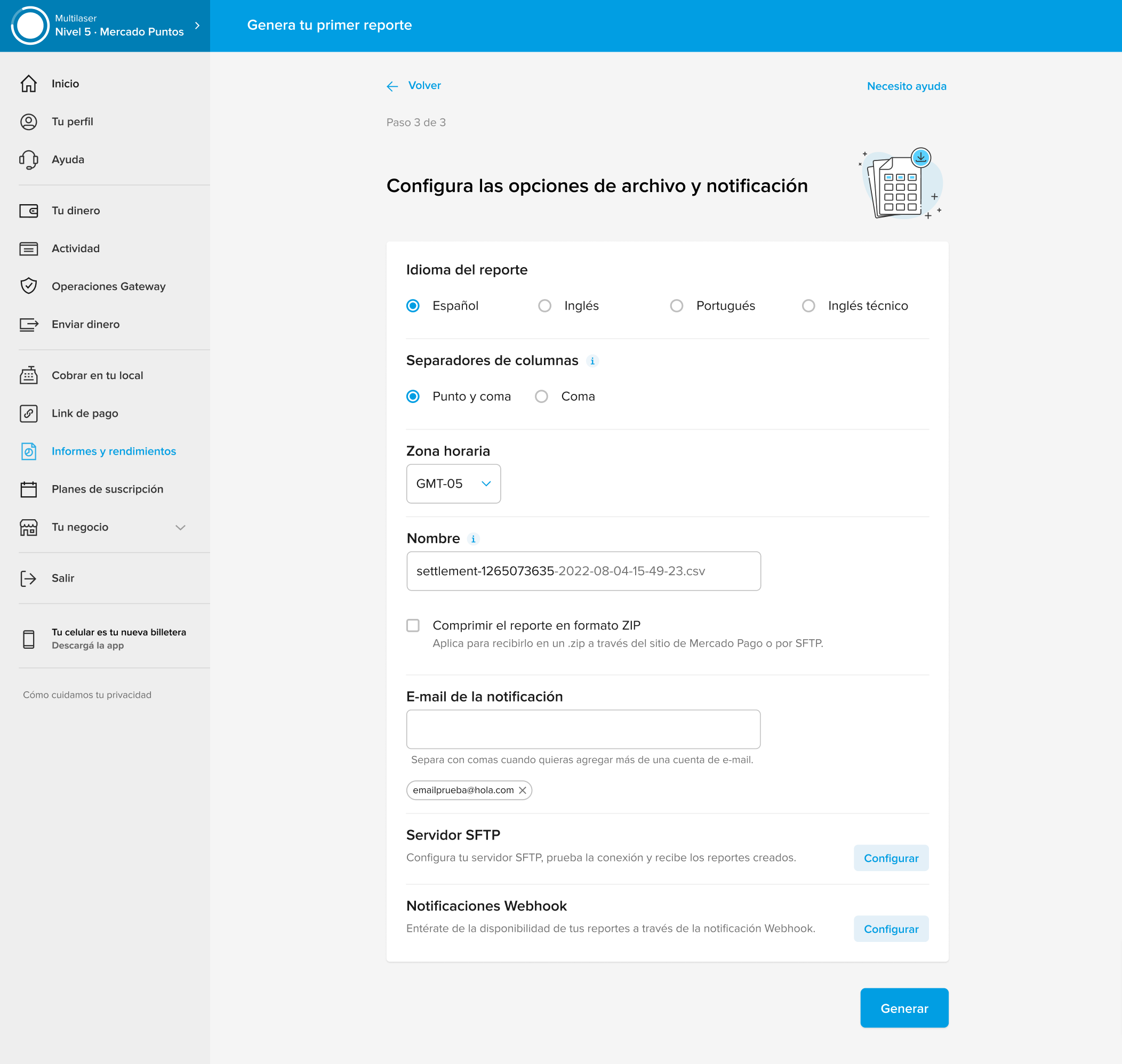Open Planes de suscripción menu item
Viewport: 1122px width, 1064px height.
[107, 489]
